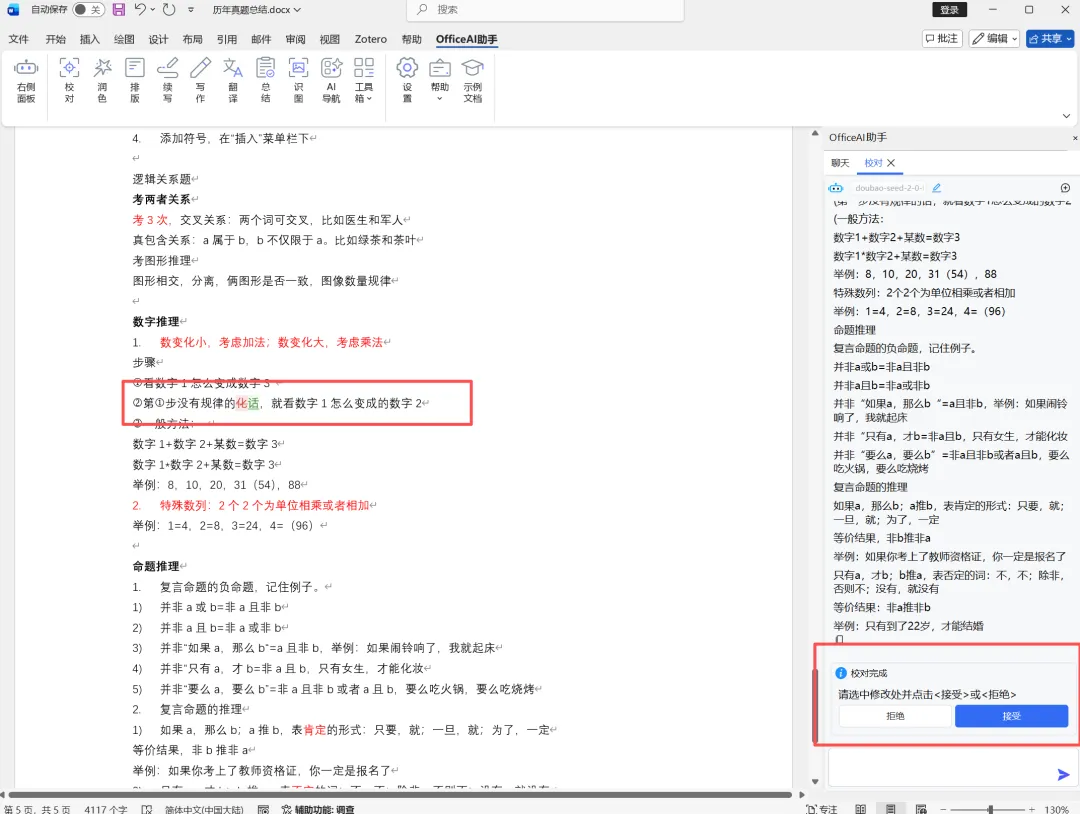Open the 右侧面板 robot icon

click(x=26, y=80)
